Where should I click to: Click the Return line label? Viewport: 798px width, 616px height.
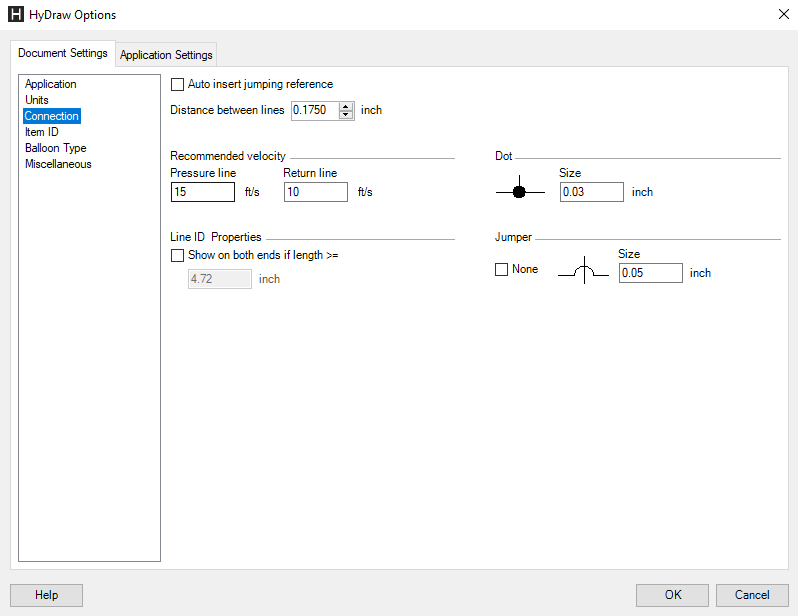click(310, 173)
